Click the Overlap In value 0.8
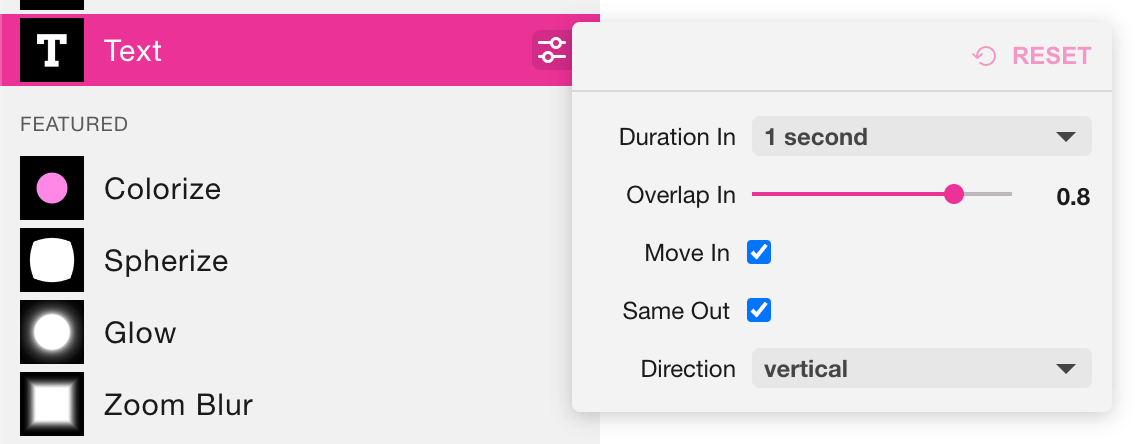This screenshot has height=444, width=1140. tap(1072, 197)
